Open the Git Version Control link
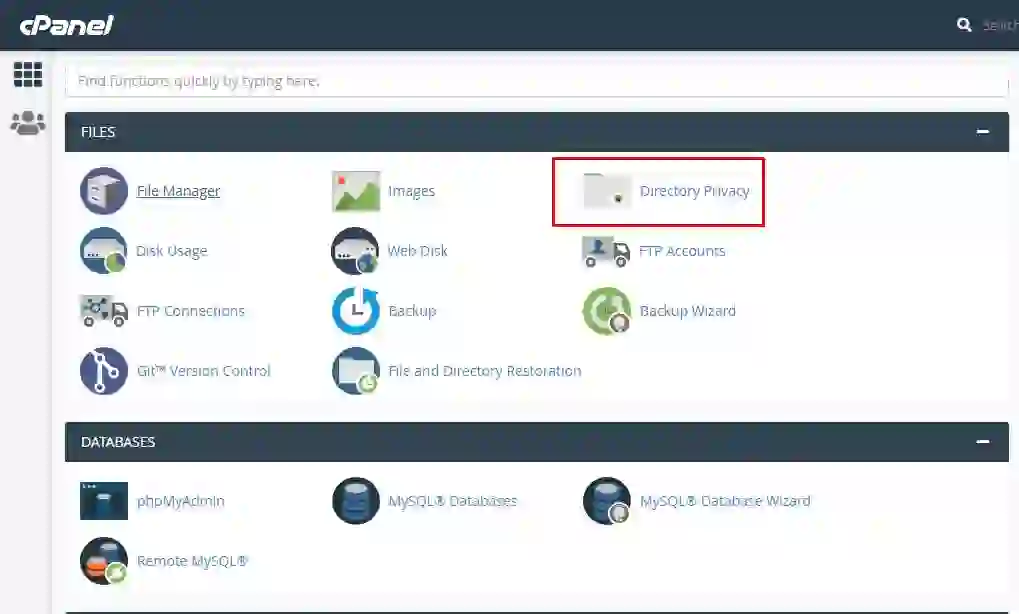 (x=203, y=371)
